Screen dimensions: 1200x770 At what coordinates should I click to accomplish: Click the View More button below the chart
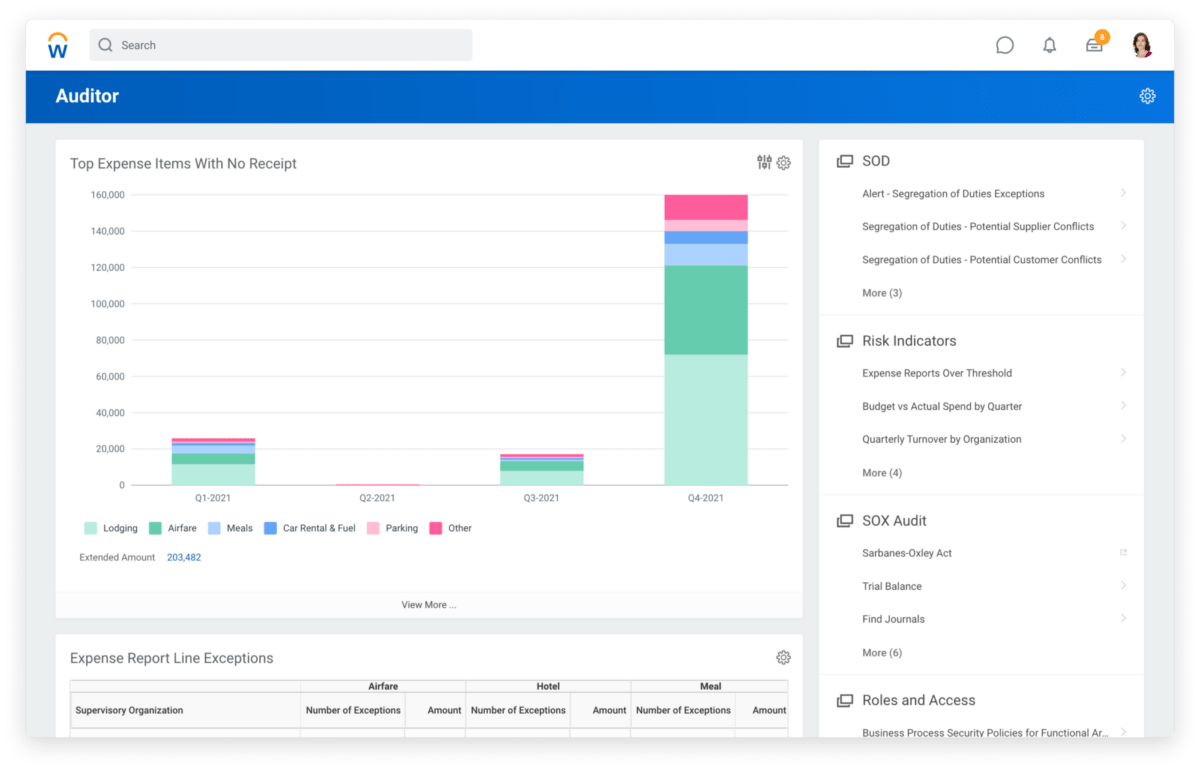point(428,604)
